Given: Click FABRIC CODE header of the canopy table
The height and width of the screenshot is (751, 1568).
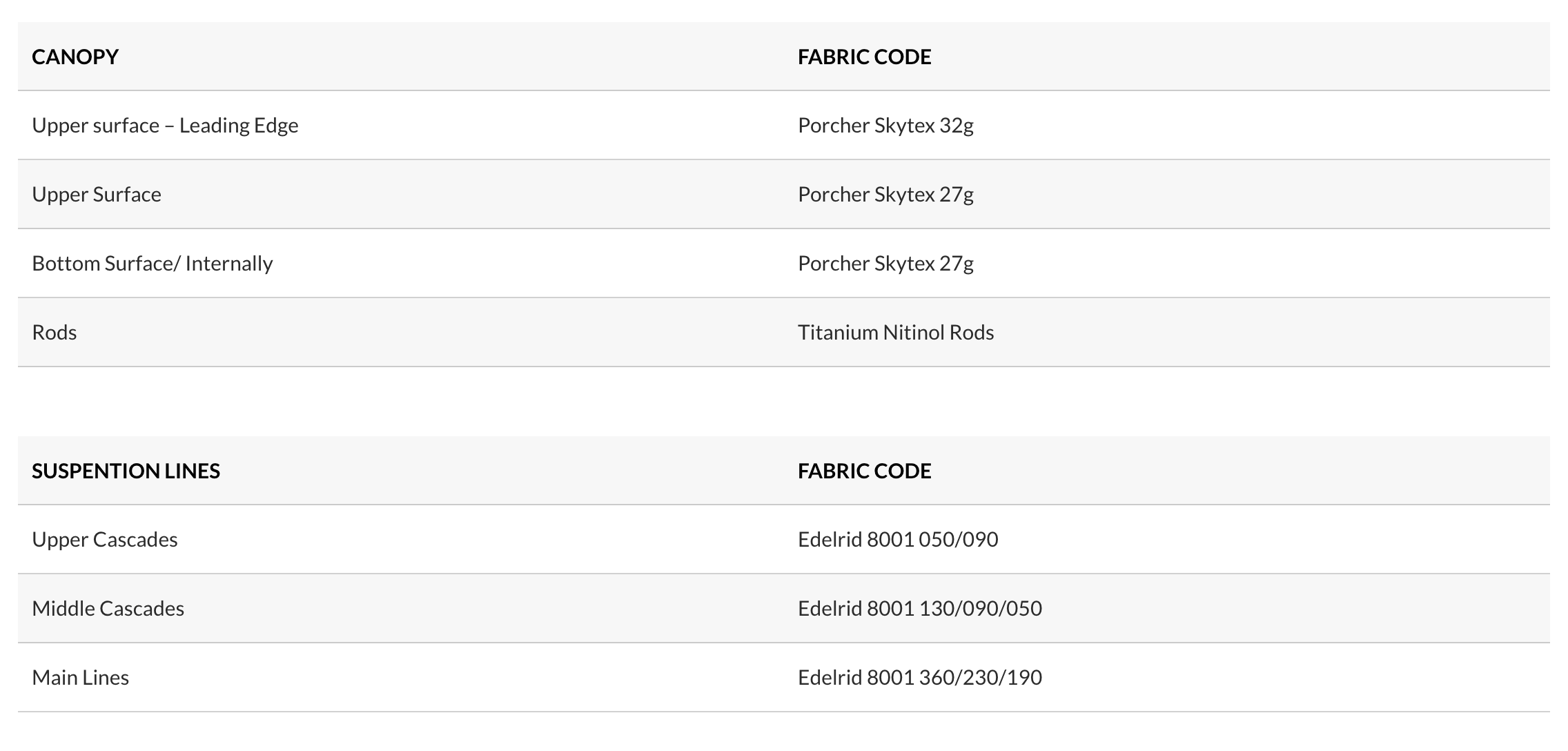Looking at the screenshot, I should (x=864, y=57).
